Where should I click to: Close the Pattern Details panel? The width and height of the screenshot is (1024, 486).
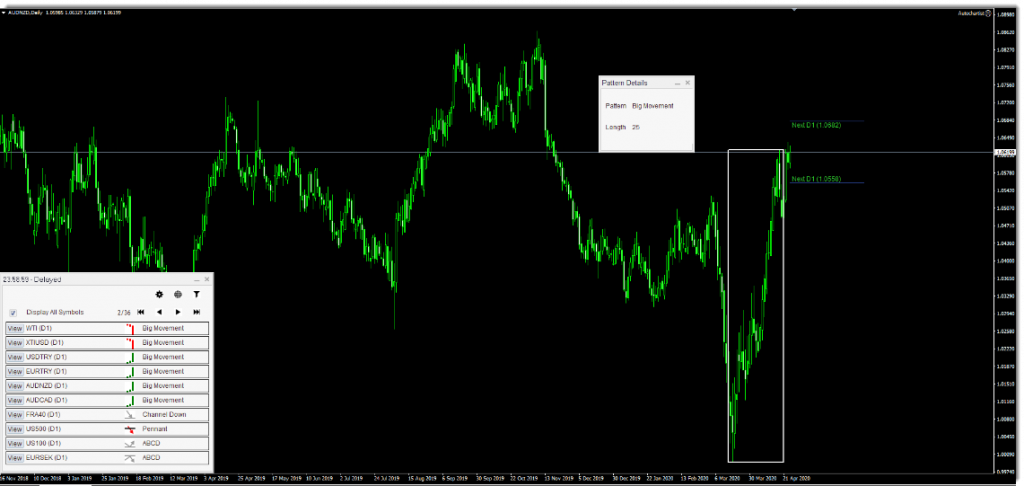687,83
